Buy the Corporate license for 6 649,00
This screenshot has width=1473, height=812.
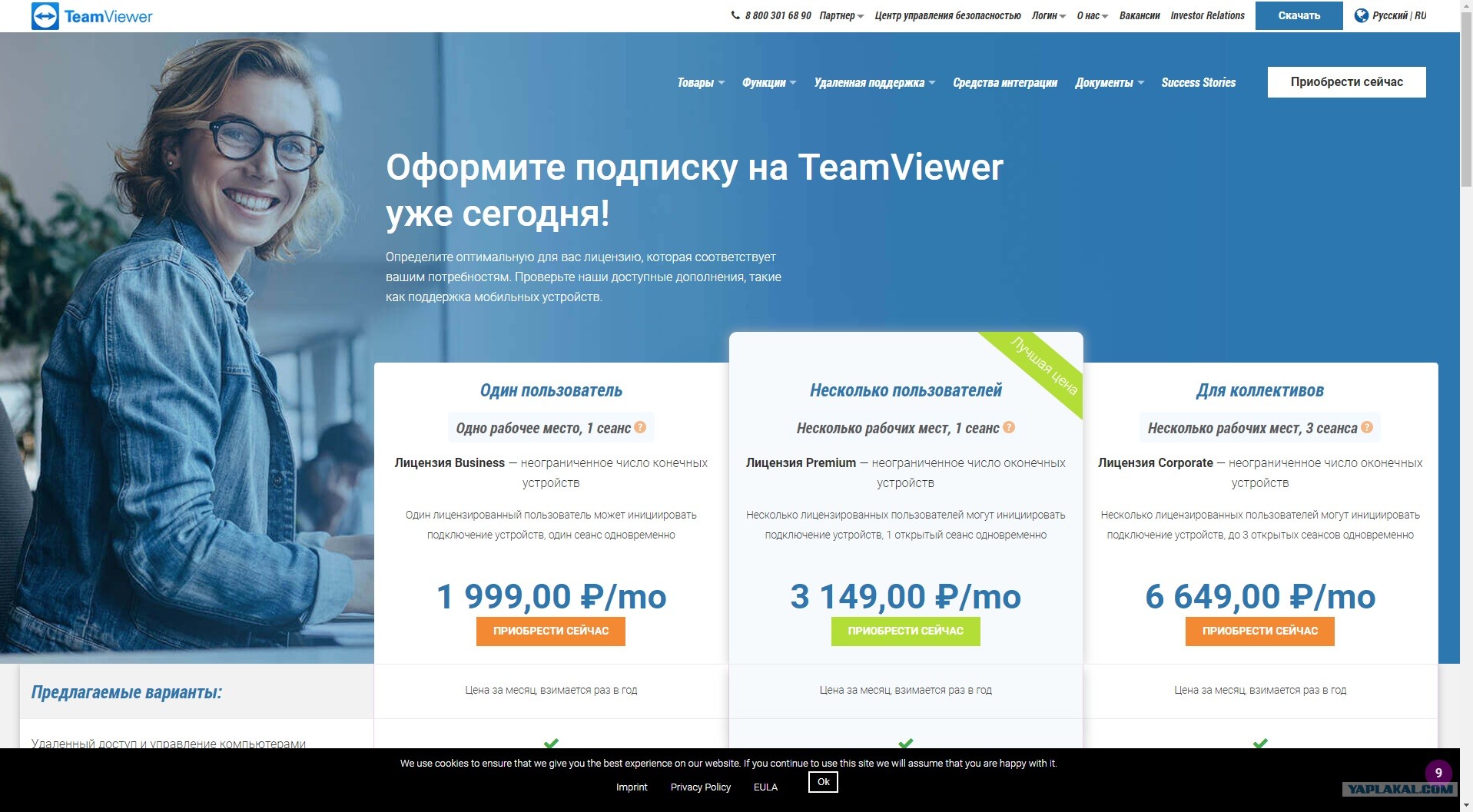1260,631
